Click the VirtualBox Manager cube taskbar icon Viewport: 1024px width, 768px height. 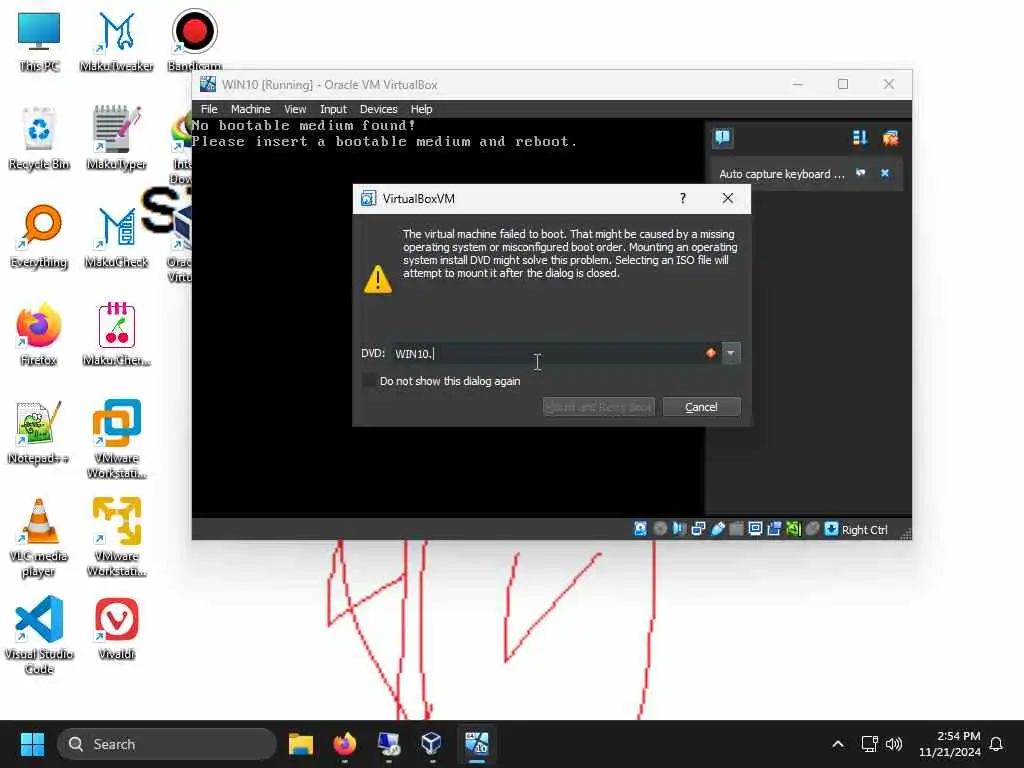click(432, 744)
